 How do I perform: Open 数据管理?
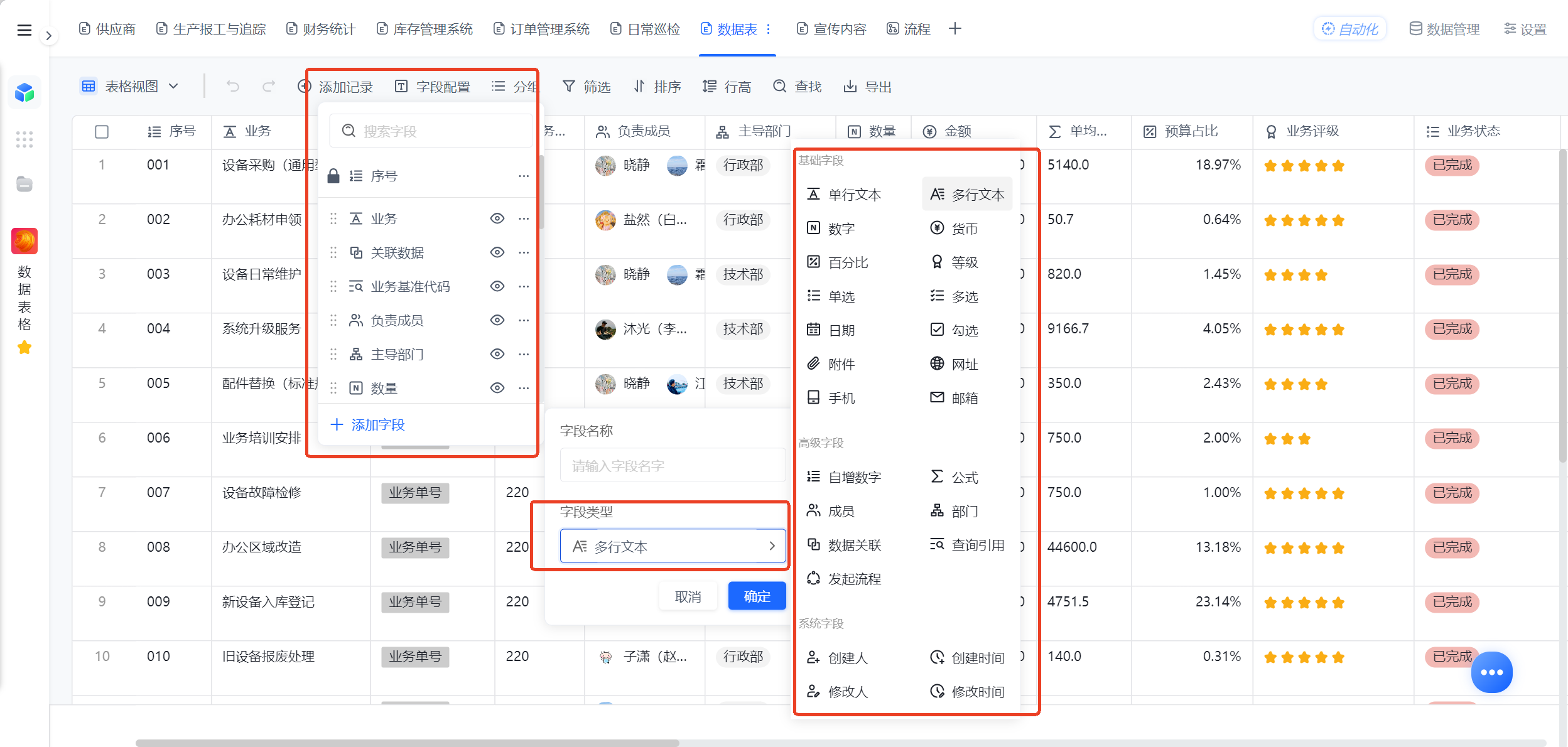pos(1444,29)
